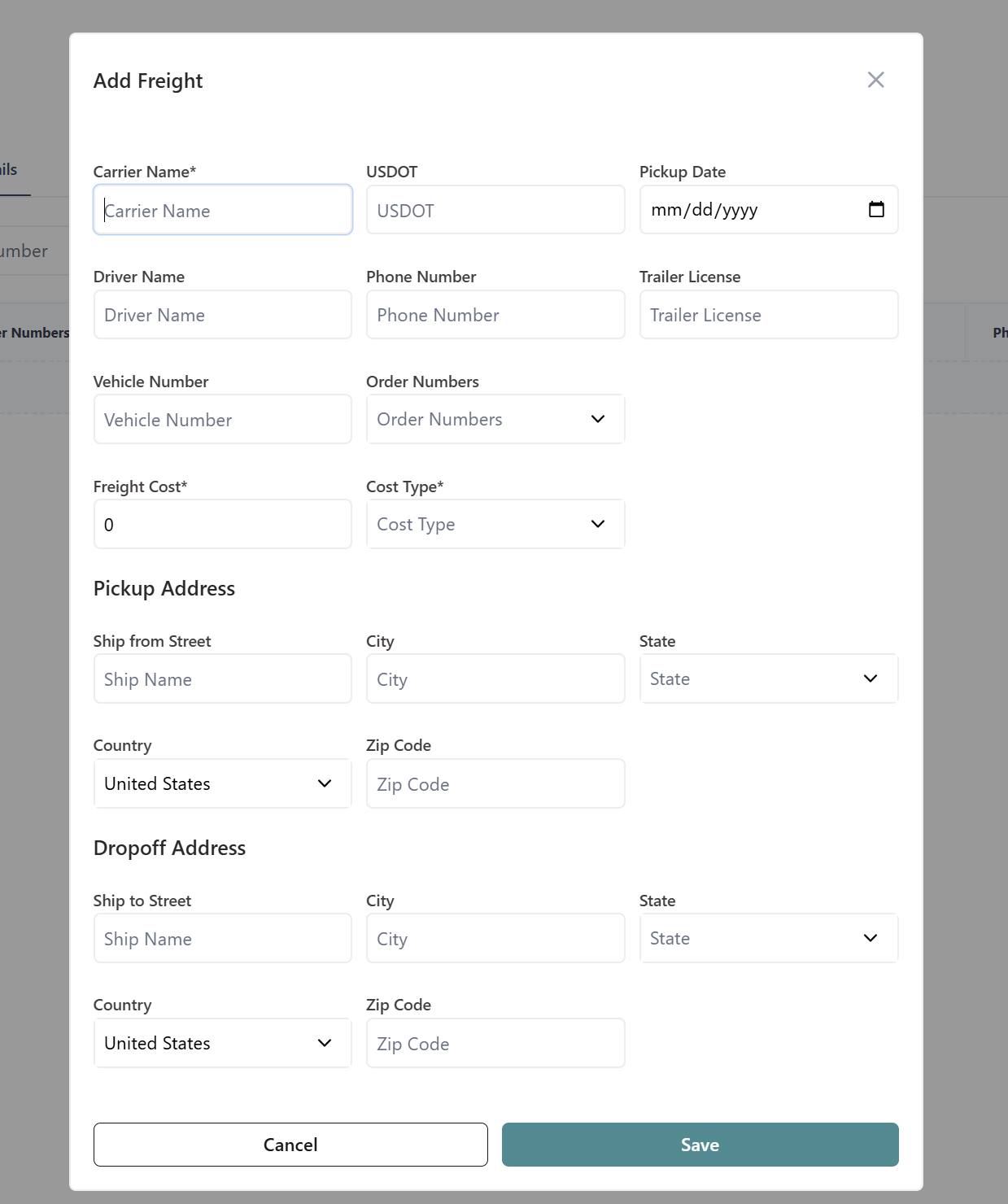Open the pickup Country selector showing United States
Image resolution: width=1008 pixels, height=1204 pixels.
coord(324,783)
